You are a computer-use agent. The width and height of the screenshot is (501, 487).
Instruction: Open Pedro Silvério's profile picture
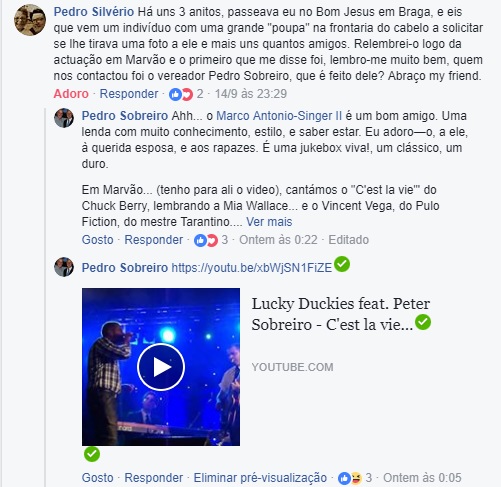tap(30, 20)
